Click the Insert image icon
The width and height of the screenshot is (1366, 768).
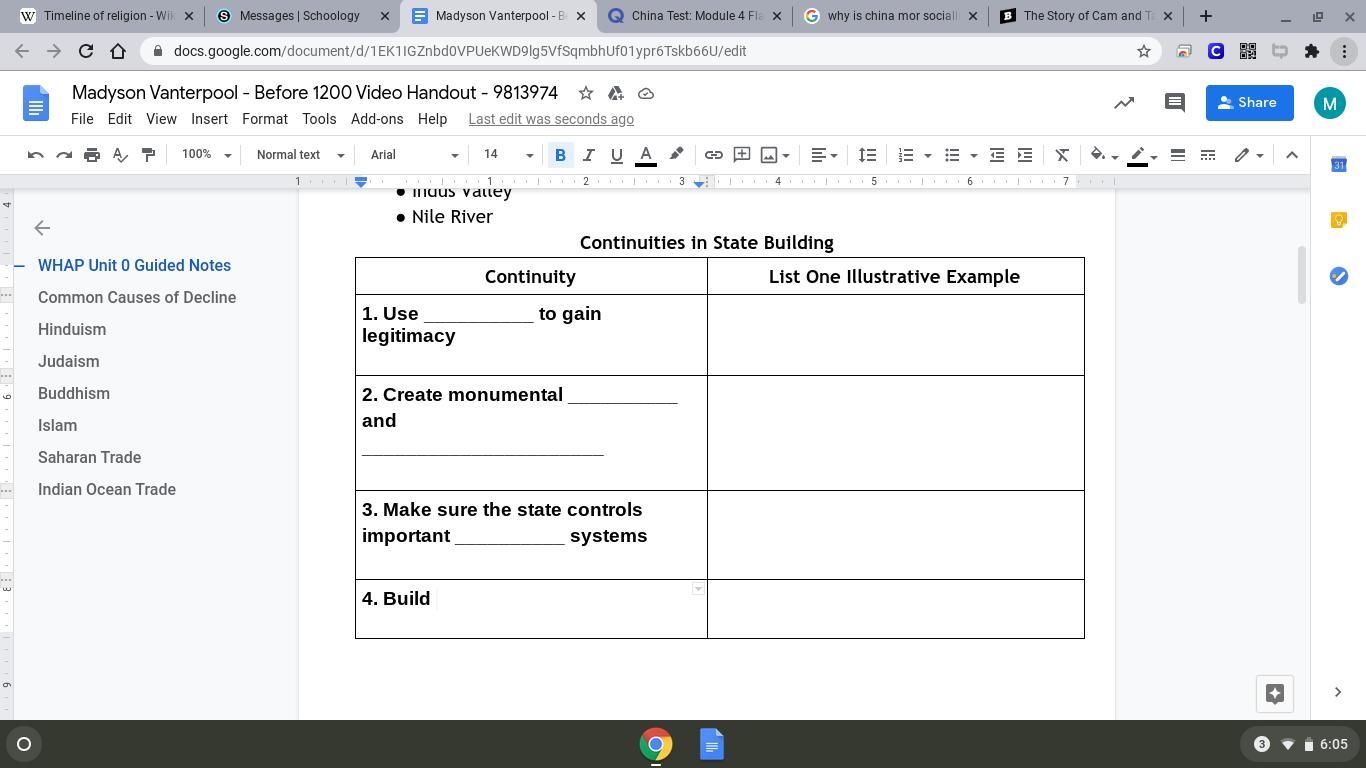coord(768,155)
